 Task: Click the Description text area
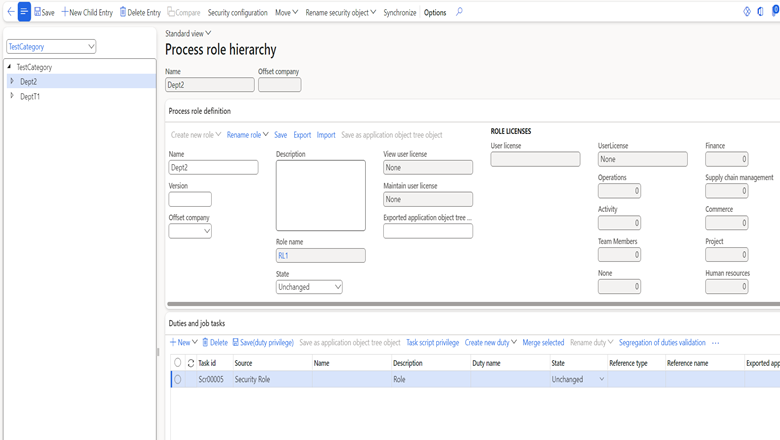click(x=321, y=195)
